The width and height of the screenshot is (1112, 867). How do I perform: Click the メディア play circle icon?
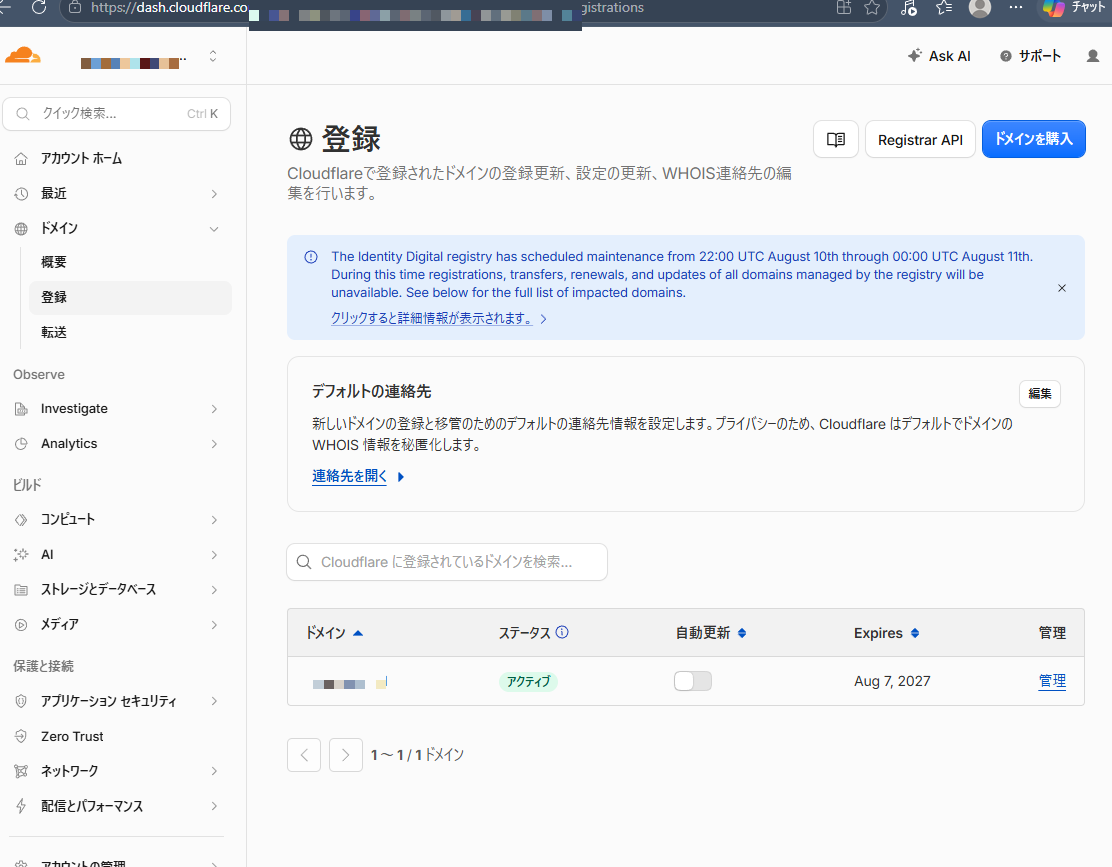click(21, 625)
